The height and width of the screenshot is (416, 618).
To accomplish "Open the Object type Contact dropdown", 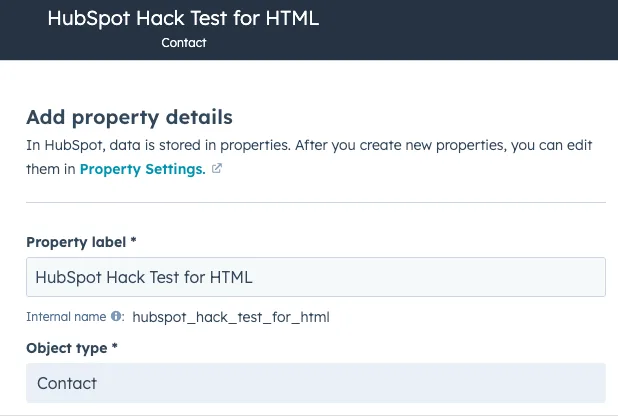I will [x=316, y=383].
